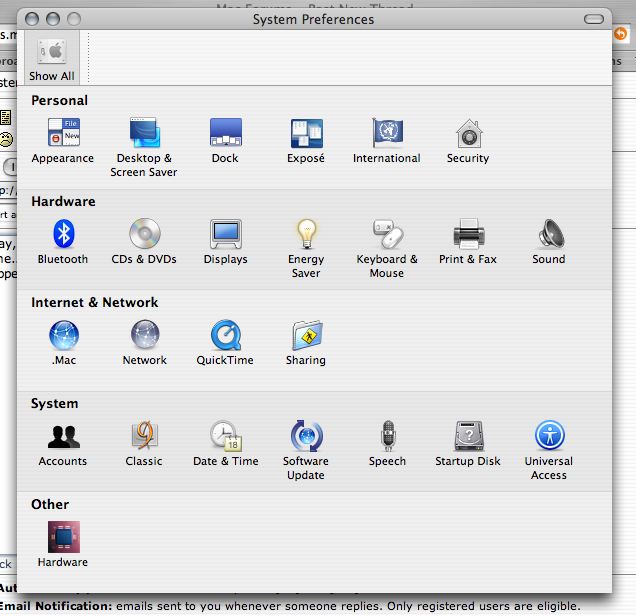Image resolution: width=636 pixels, height=616 pixels.
Task: Open the Appearance preference pane
Action: 63,141
